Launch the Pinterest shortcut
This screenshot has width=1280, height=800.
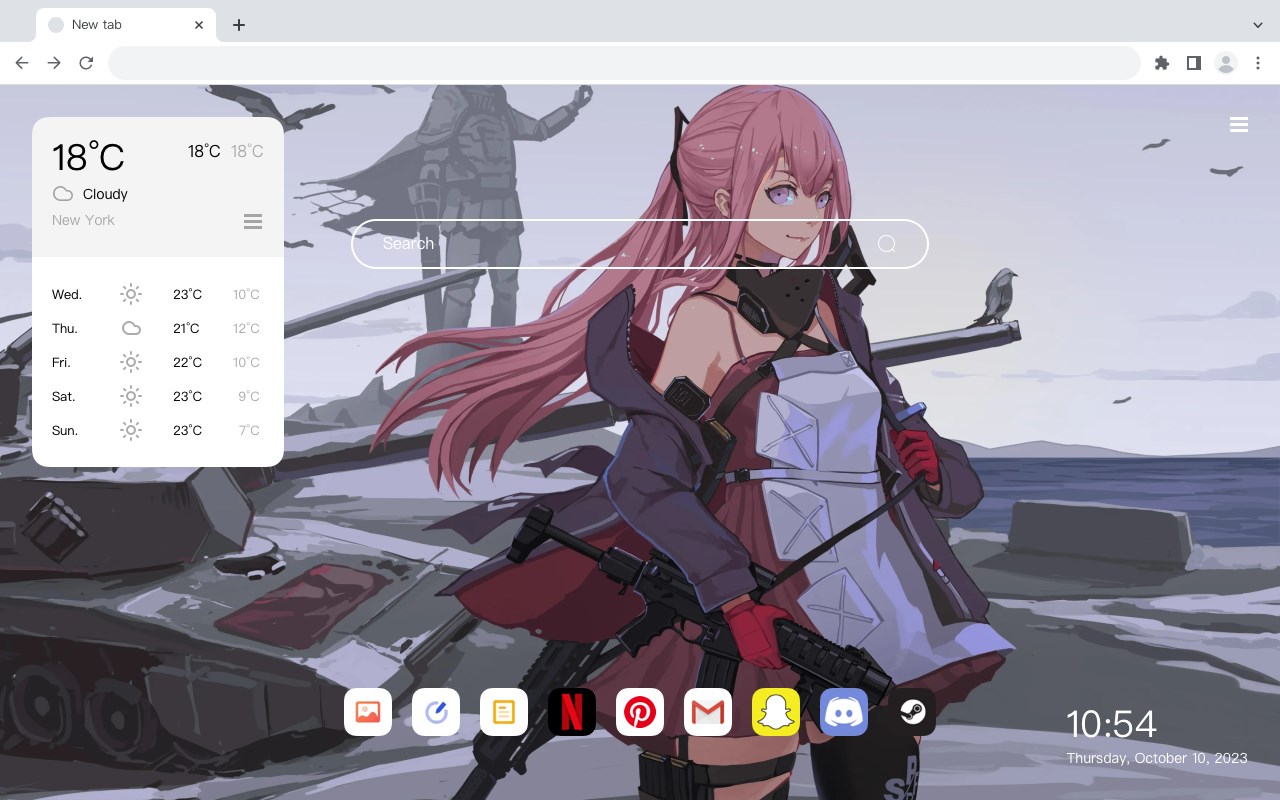[640, 712]
